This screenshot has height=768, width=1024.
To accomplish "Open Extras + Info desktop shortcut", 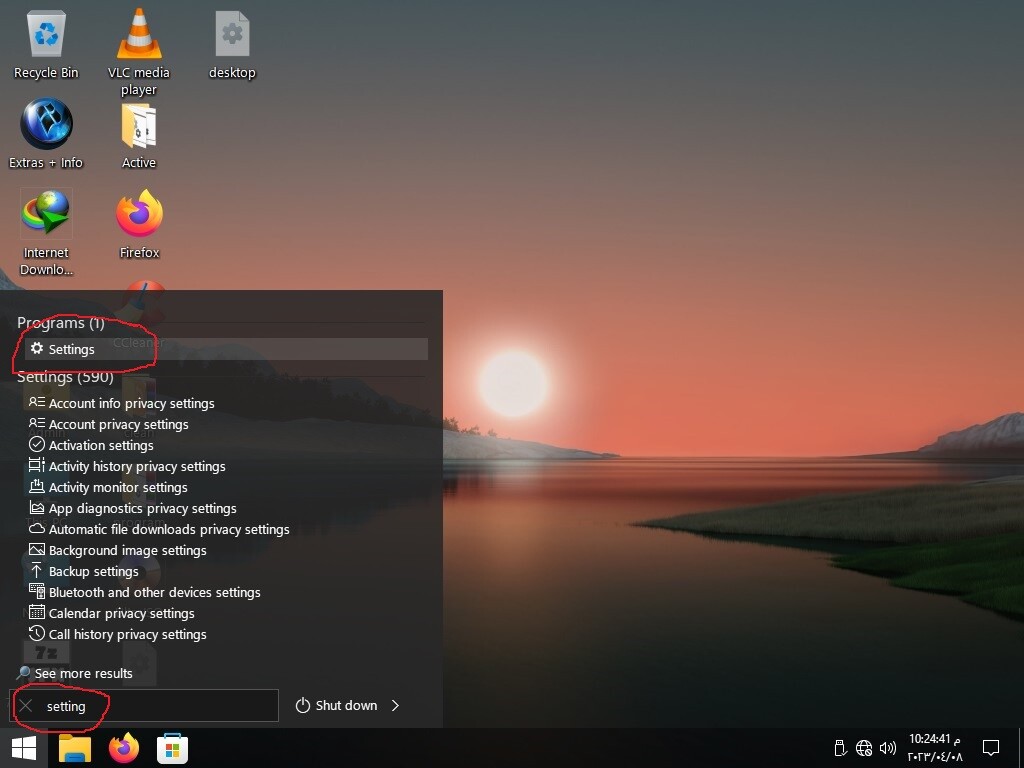I will click(46, 134).
